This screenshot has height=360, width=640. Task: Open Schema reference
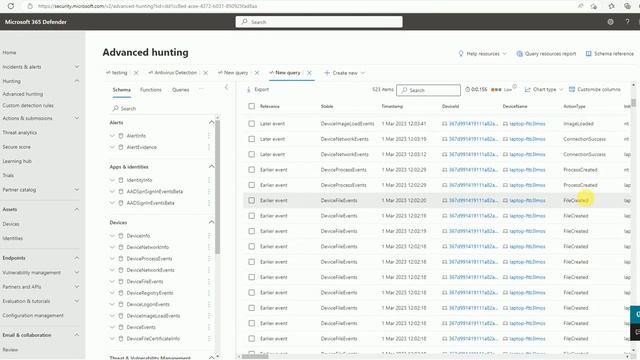click(610, 53)
